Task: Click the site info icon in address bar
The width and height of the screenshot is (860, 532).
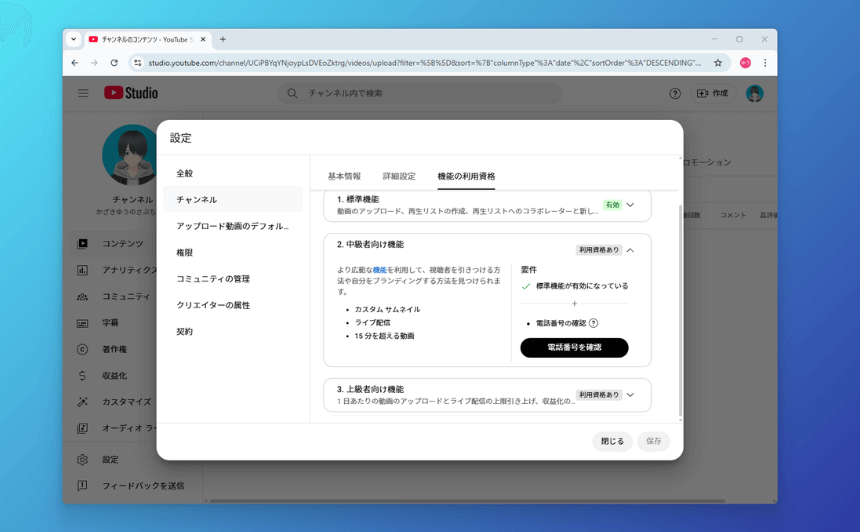Action: pos(138,63)
